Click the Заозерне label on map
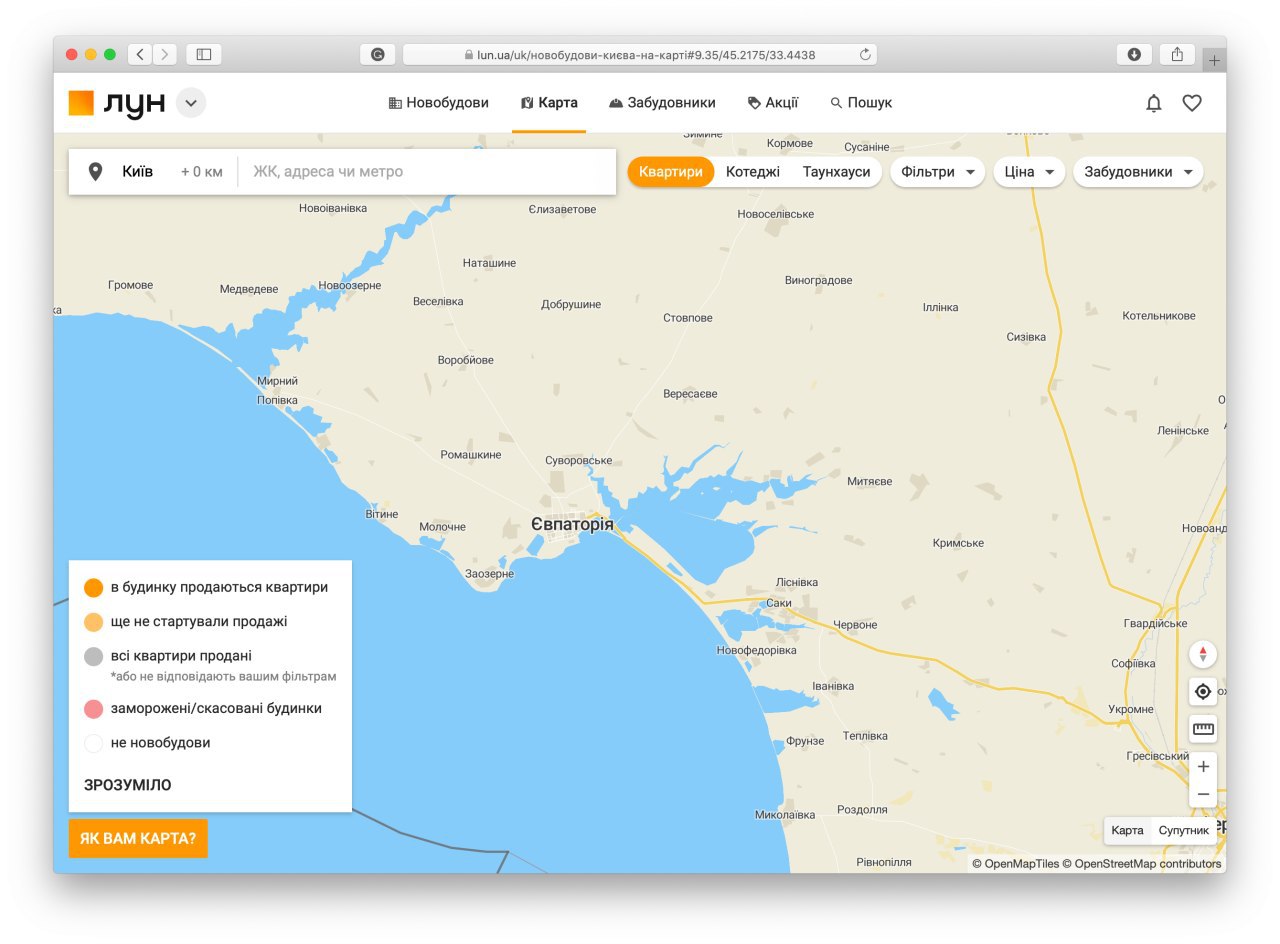1280x944 pixels. 490,574
